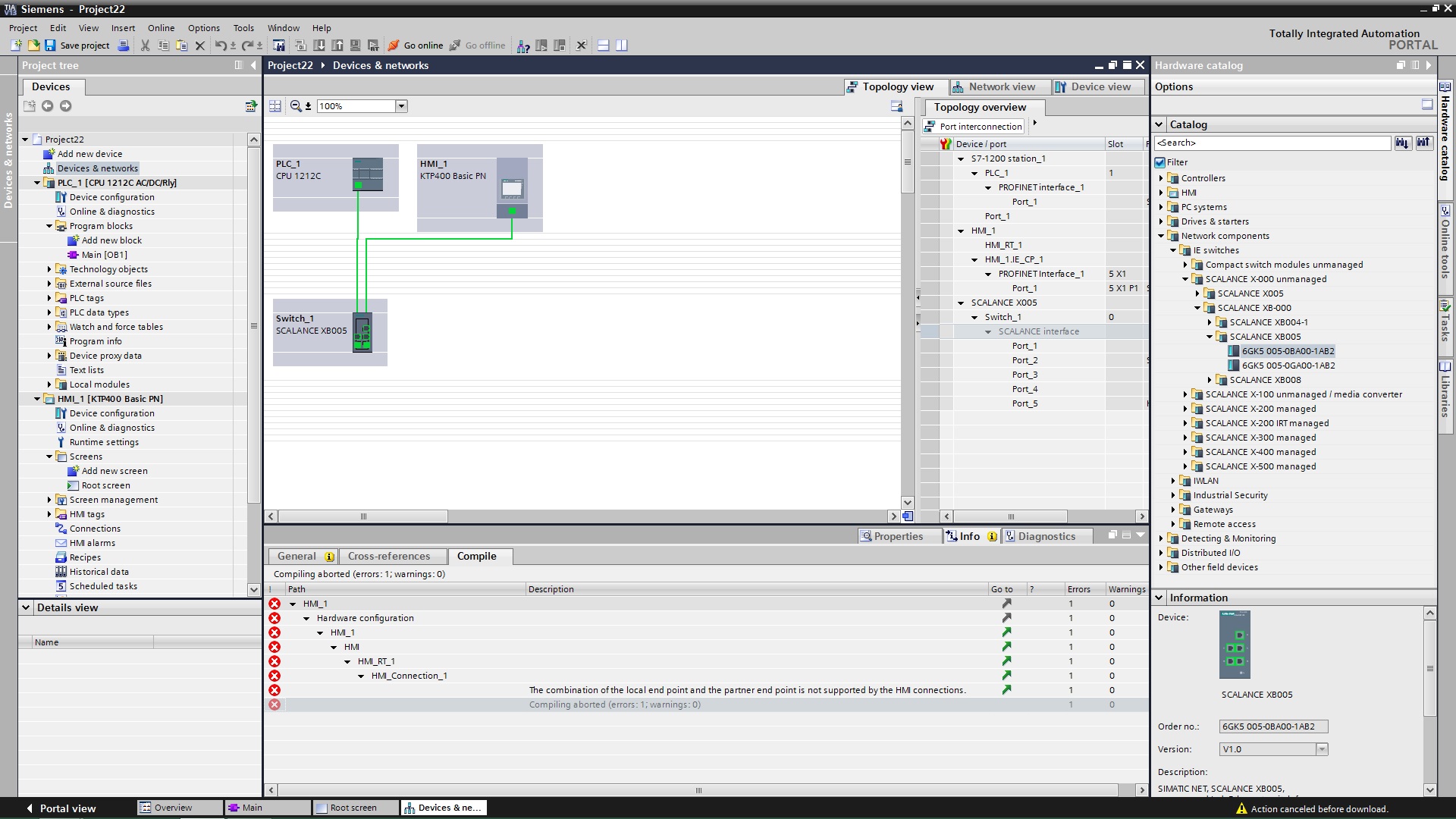
Task: Collapse the Screens folder under HMI_1
Action: tap(49, 457)
